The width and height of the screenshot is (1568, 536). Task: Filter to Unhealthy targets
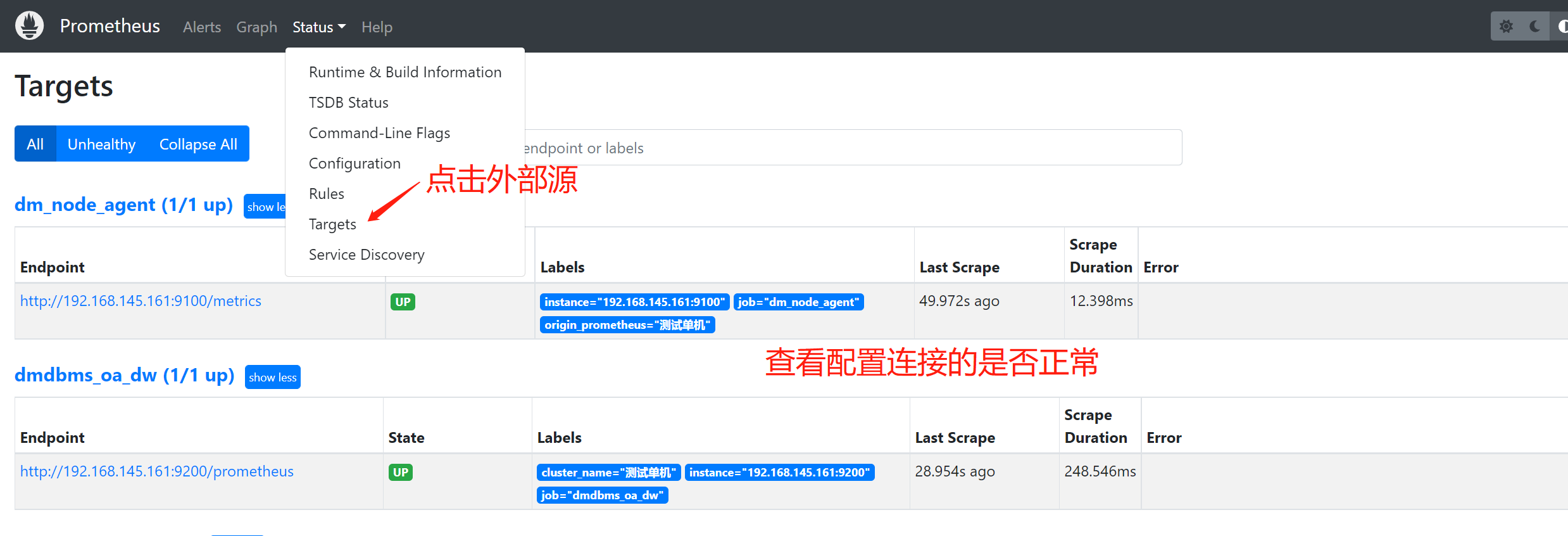(101, 144)
